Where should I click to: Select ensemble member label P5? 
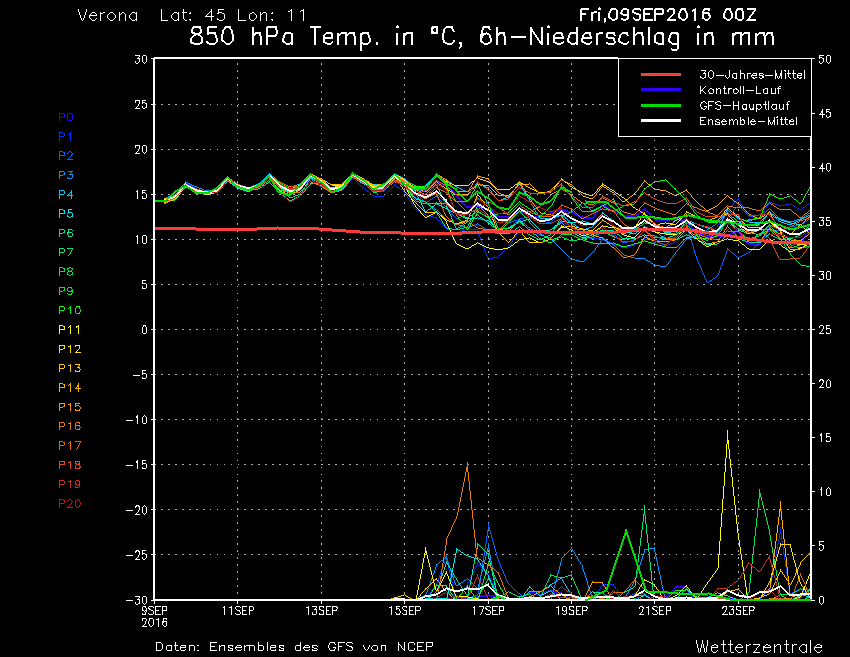coord(66,214)
